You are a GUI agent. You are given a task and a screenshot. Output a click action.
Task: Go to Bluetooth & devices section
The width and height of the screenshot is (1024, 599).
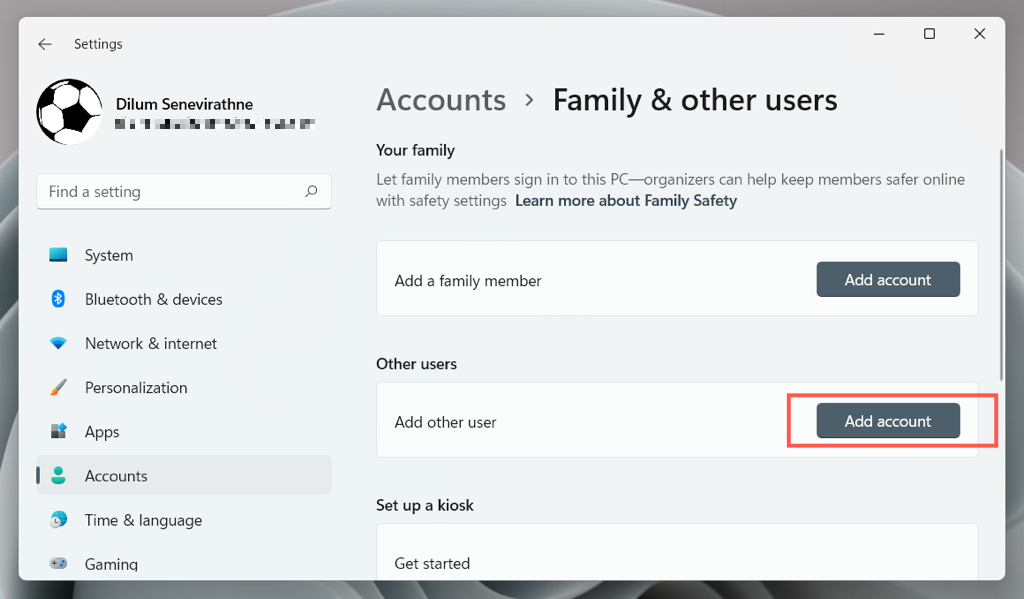153,299
